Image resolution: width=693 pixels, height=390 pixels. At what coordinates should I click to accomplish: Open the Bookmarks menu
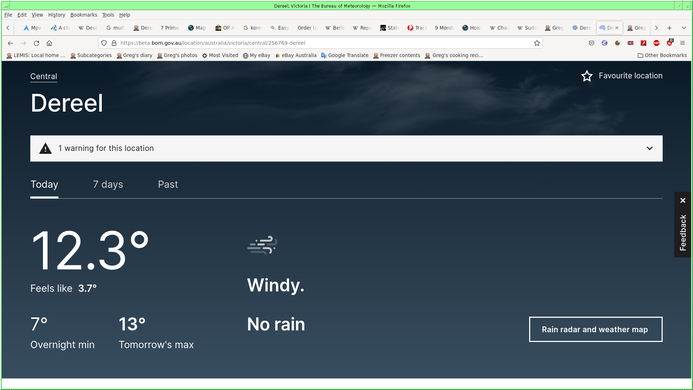84,15
